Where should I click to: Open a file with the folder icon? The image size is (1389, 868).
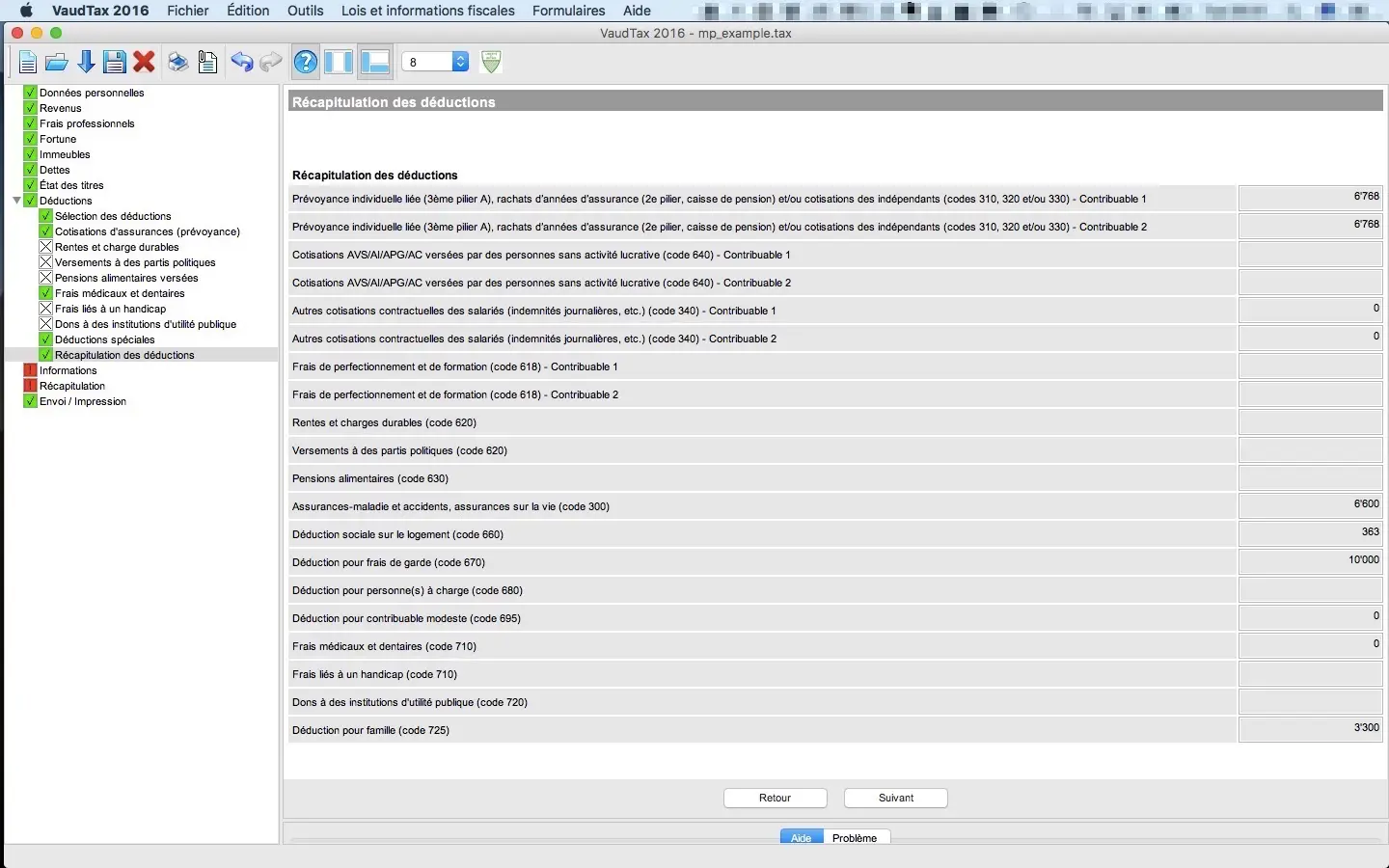[57, 63]
